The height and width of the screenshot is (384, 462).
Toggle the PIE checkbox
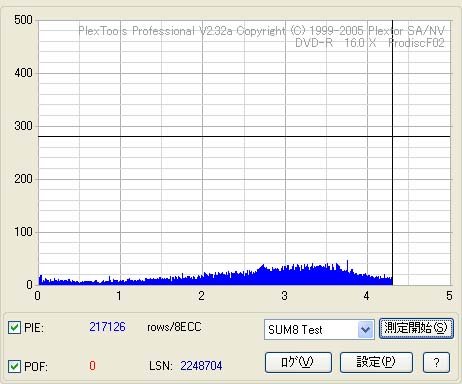pyautogui.click(x=14, y=328)
